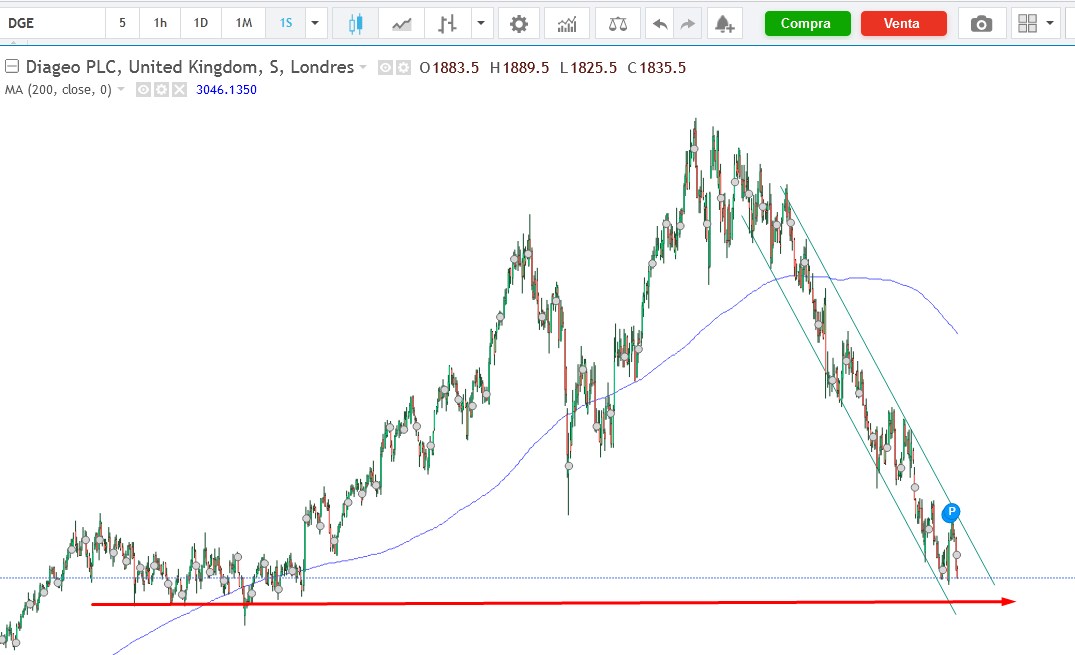This screenshot has width=1075, height=655.
Task: Open MA 200 indicator settings
Action: (161, 90)
